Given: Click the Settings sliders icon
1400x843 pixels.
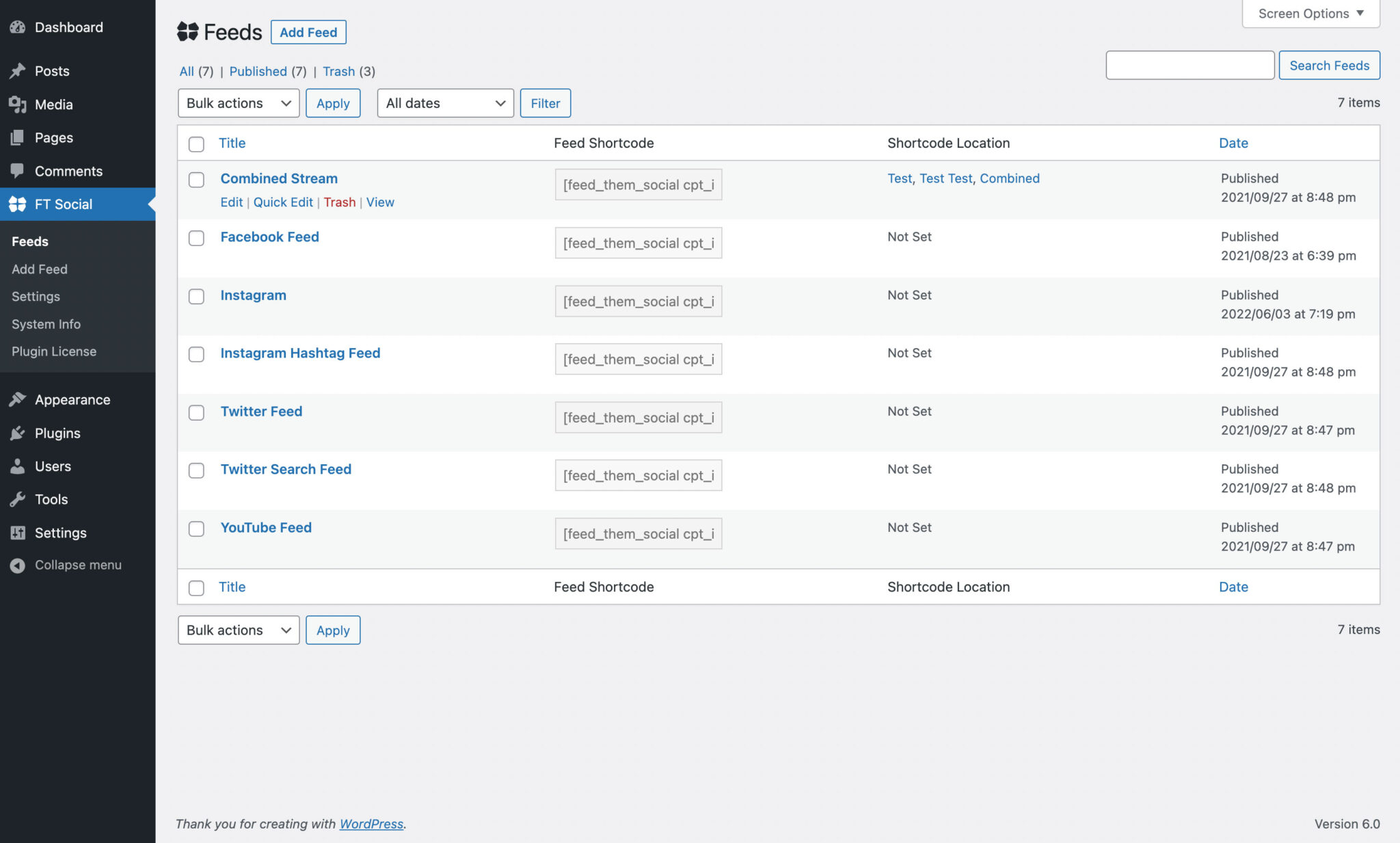Looking at the screenshot, I should [18, 533].
